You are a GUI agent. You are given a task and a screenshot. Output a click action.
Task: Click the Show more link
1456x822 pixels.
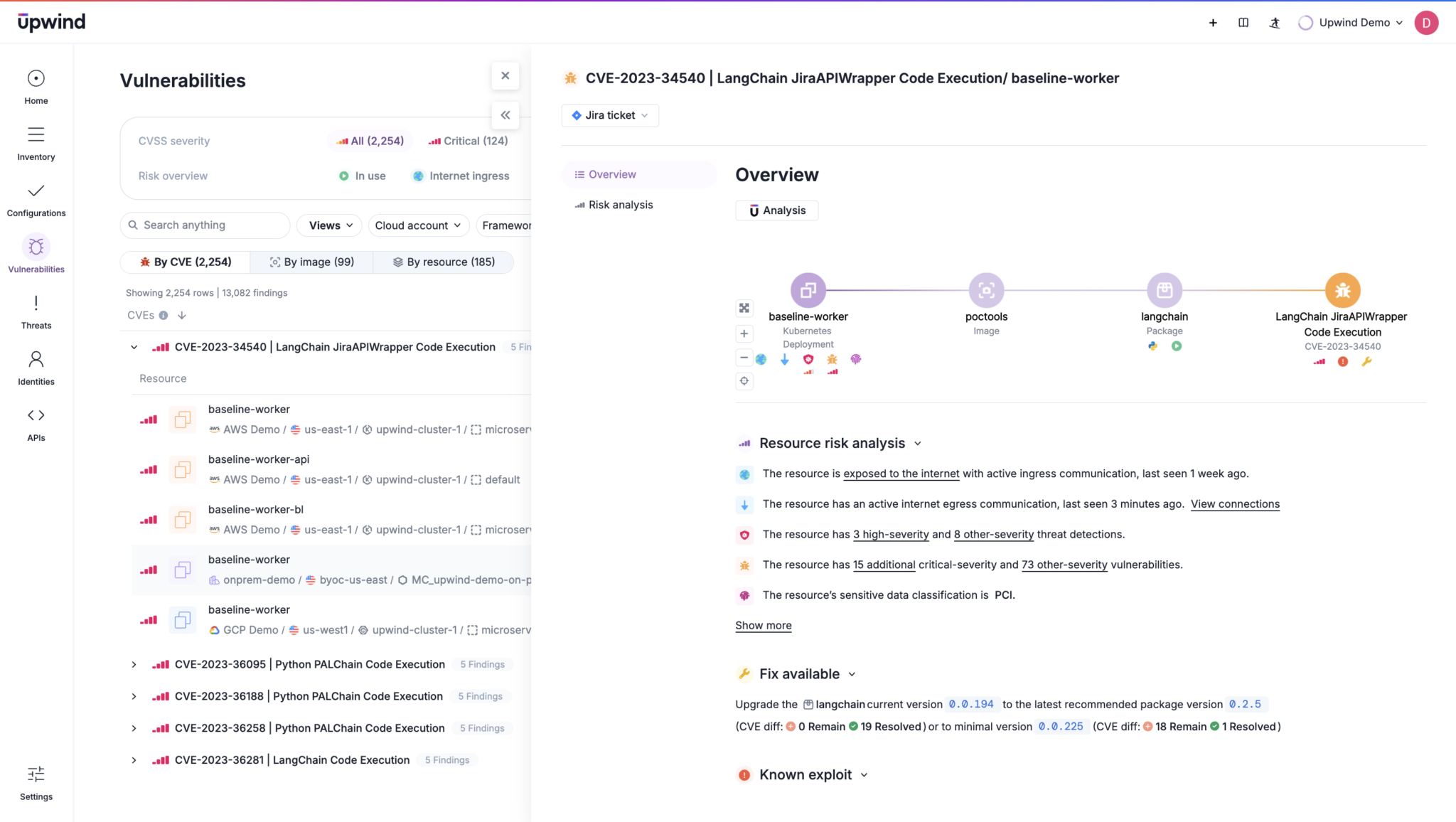[763, 626]
